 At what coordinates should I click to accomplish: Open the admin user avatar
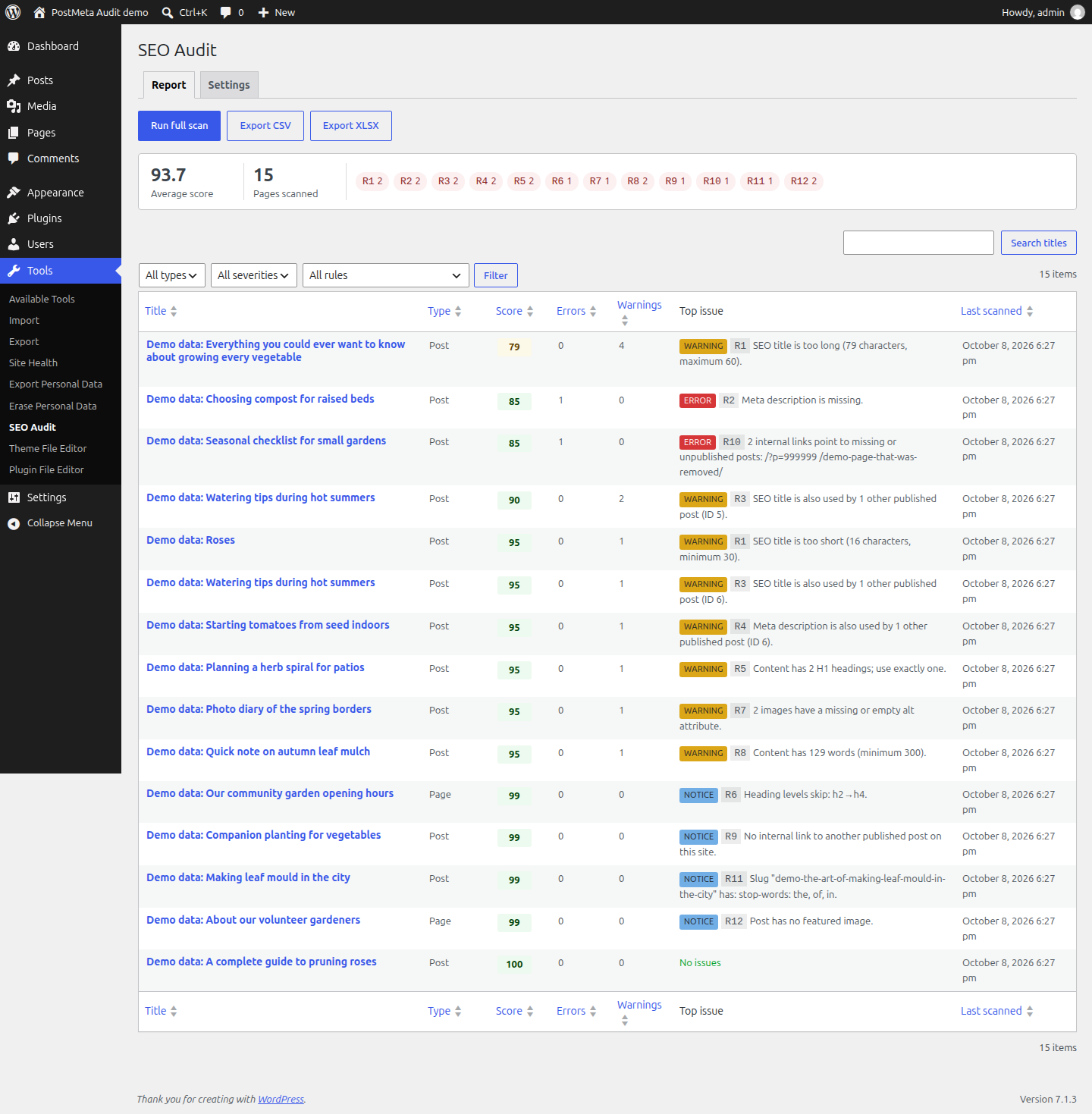[1077, 12]
